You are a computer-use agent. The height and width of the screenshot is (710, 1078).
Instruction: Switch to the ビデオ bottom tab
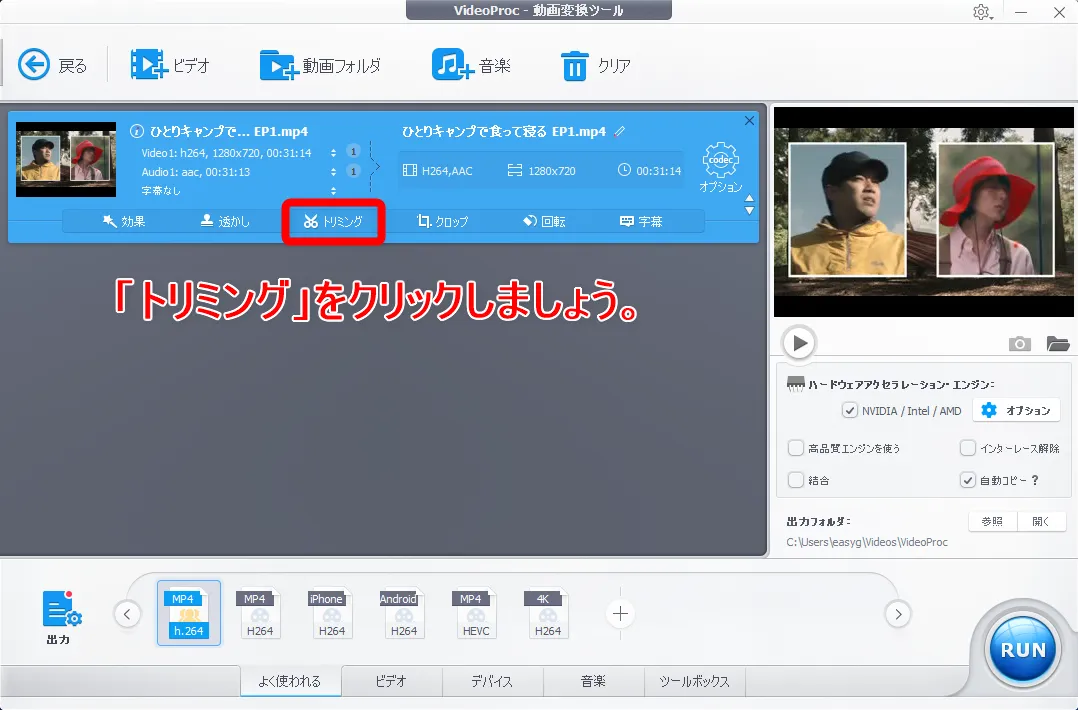click(391, 681)
